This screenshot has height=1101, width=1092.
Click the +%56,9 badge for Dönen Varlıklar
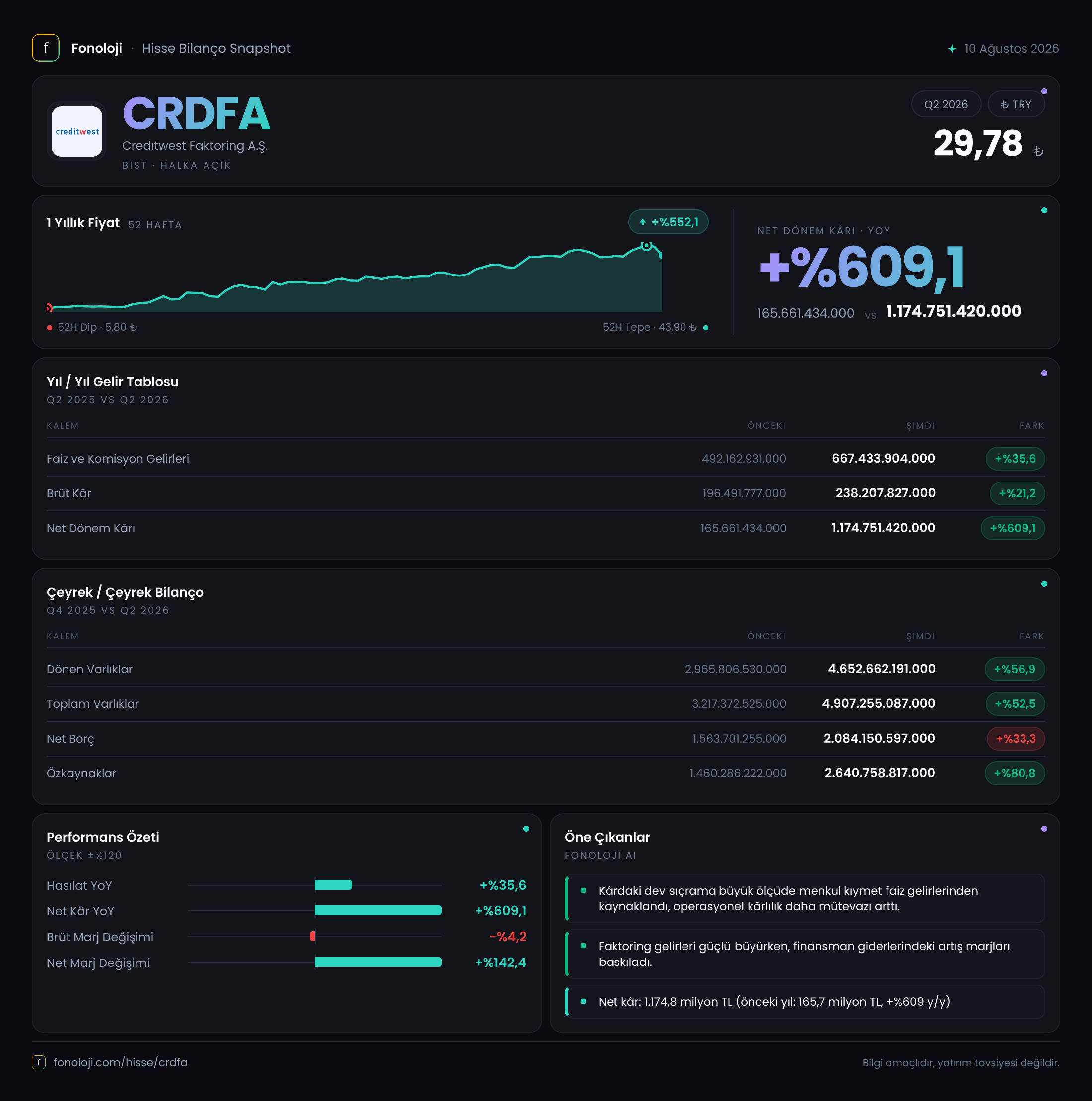click(1015, 669)
